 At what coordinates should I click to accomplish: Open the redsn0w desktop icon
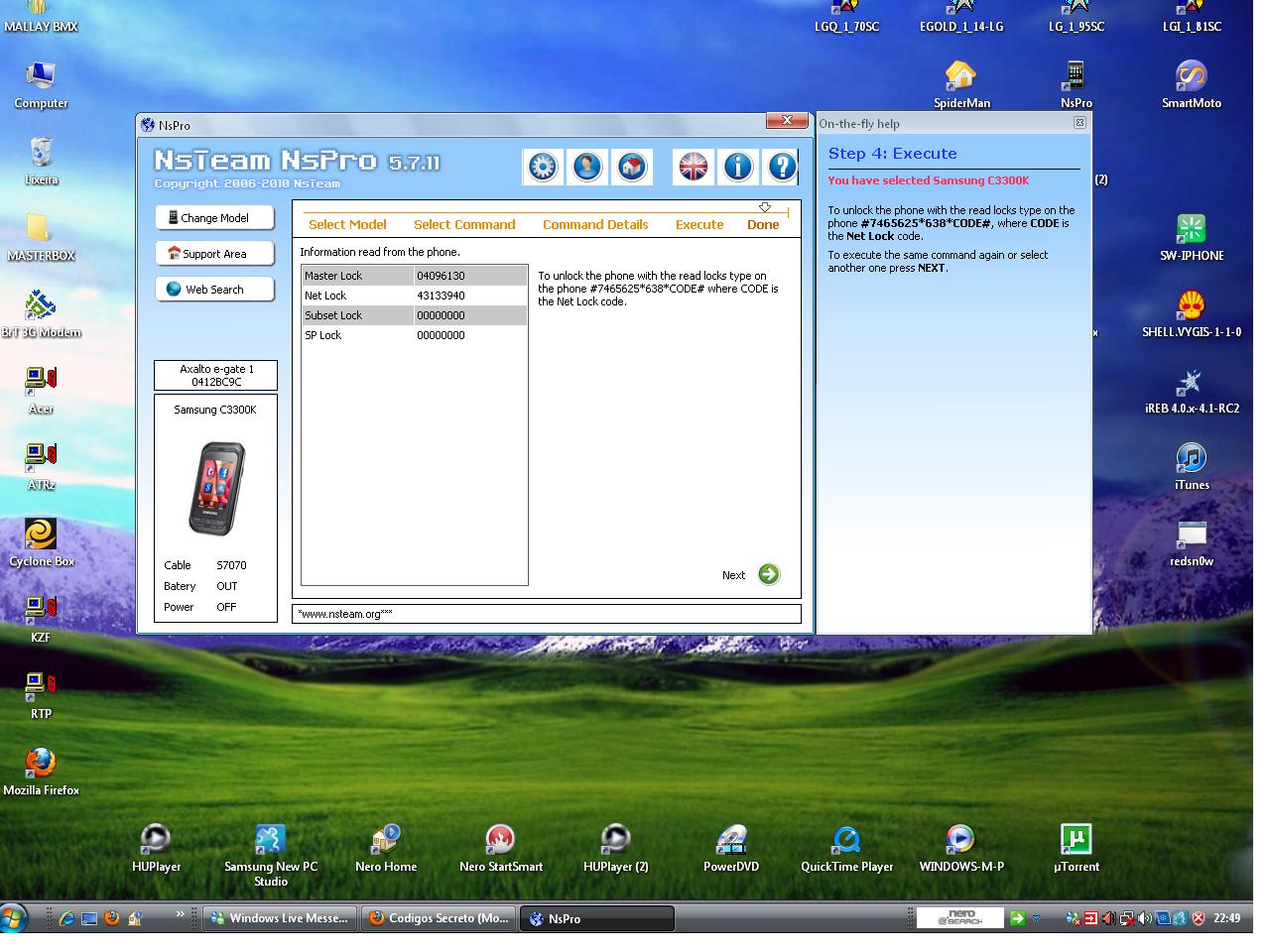pyautogui.click(x=1191, y=542)
